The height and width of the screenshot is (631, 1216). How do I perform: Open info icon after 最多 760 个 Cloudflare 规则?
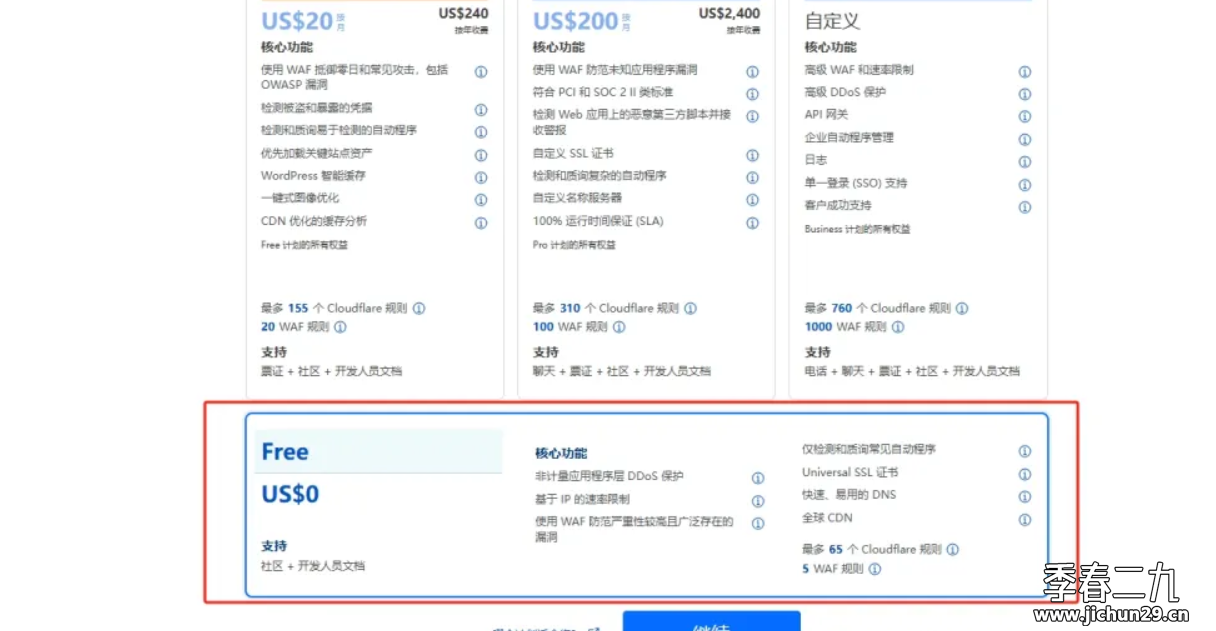point(962,309)
